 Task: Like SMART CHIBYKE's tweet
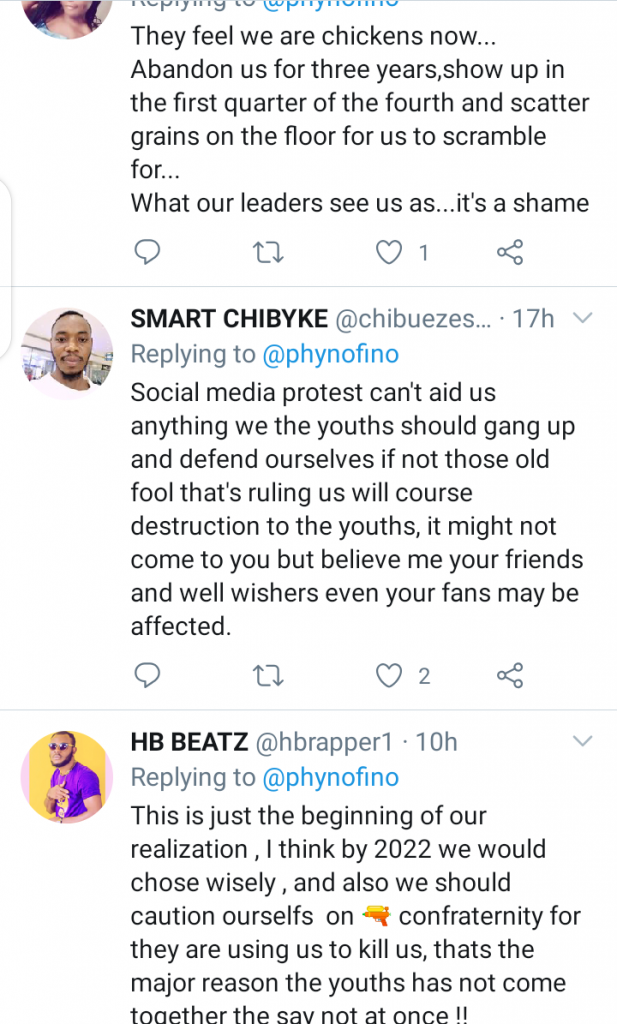point(388,676)
